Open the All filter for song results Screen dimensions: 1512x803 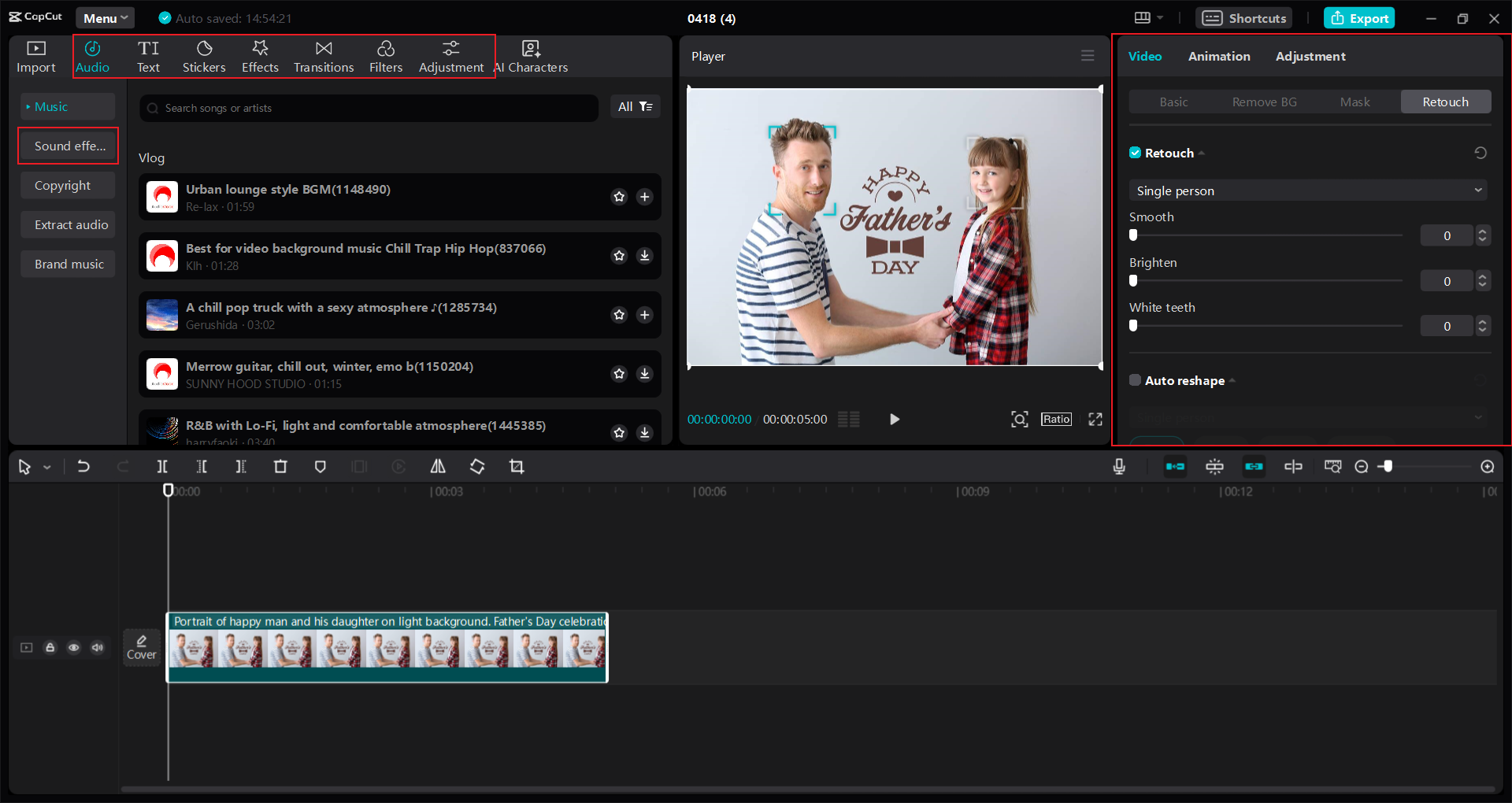636,107
